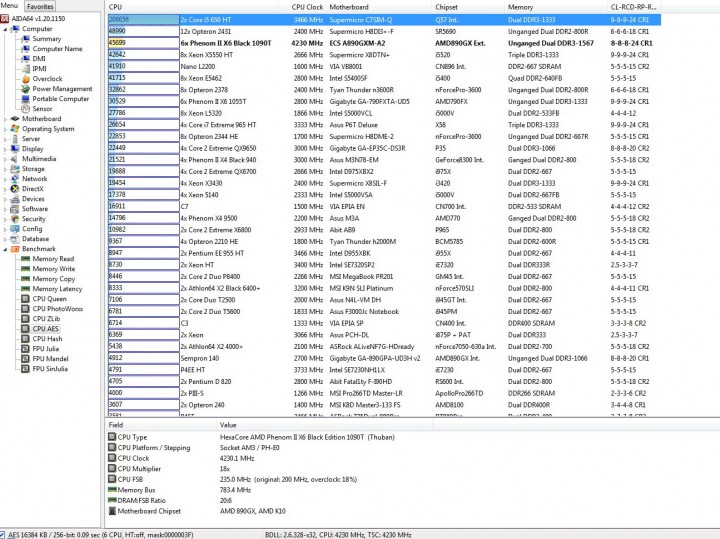Expand the Software tree node
The width and height of the screenshot is (720, 539).
6,209
